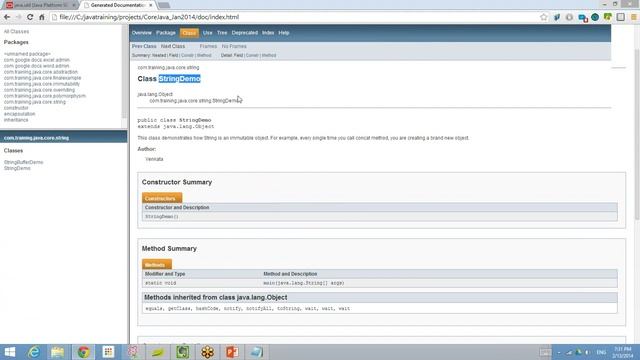Open a new browser tab

coord(164,5)
